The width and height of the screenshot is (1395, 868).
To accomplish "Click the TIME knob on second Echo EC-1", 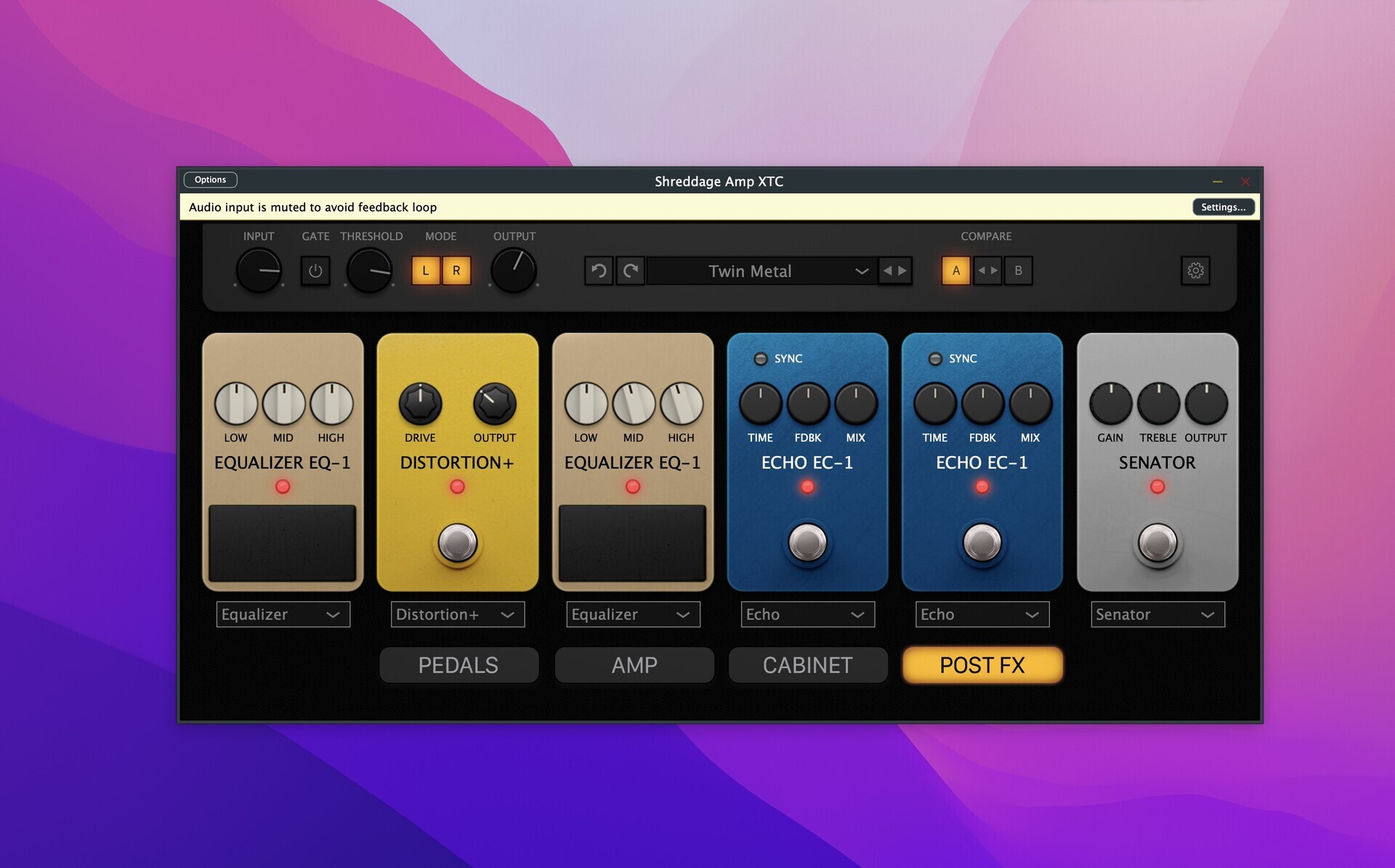I will pos(935,404).
